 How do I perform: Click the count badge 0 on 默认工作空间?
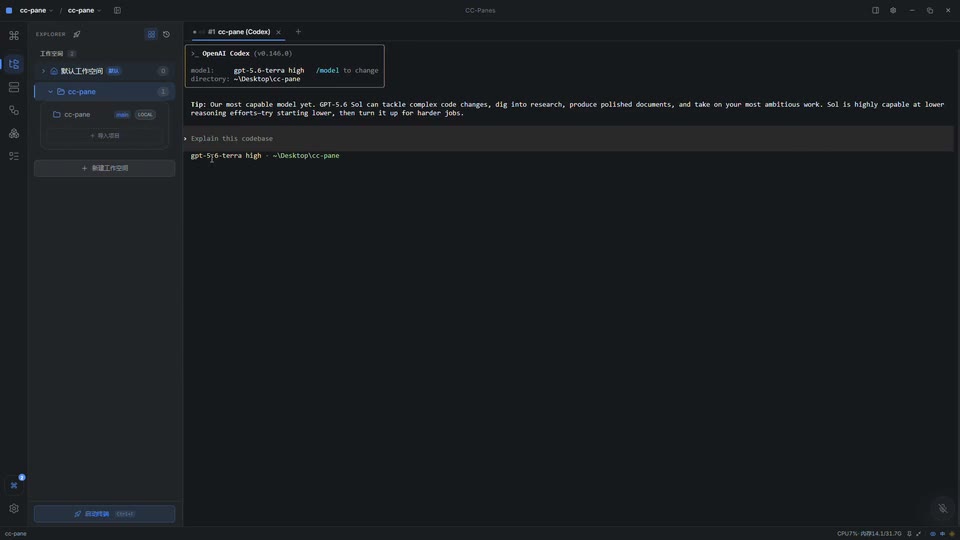pyautogui.click(x=163, y=71)
